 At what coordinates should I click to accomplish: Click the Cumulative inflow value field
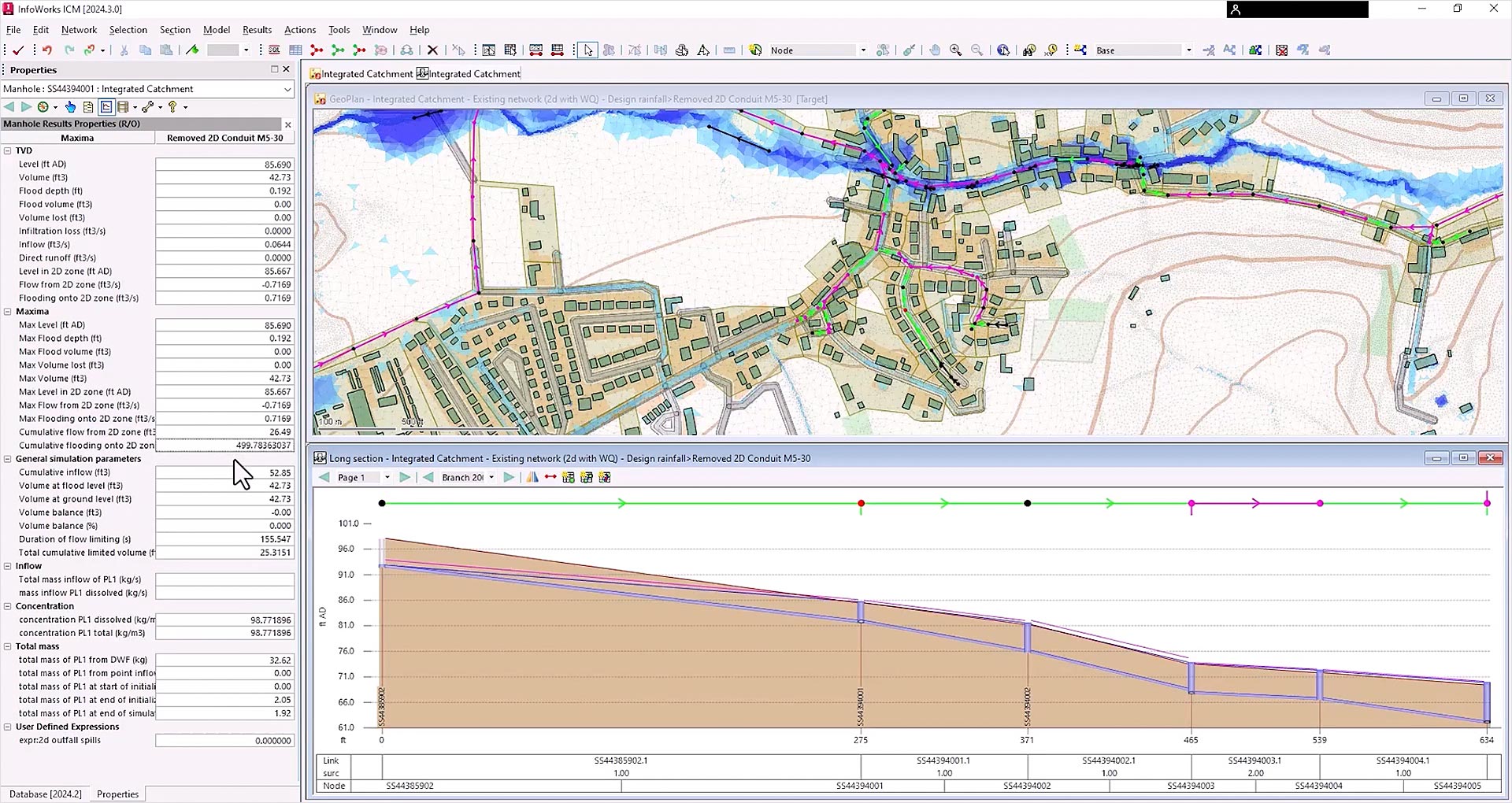[224, 472]
